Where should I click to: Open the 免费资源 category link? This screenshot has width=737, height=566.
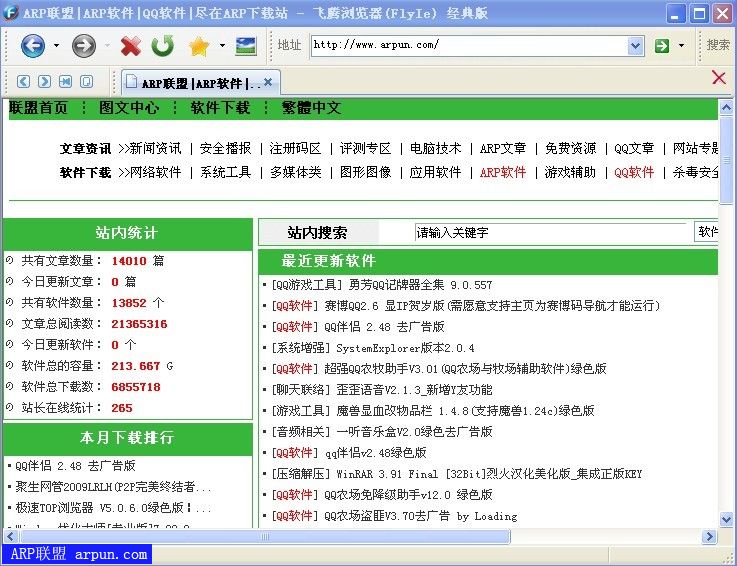click(571, 149)
